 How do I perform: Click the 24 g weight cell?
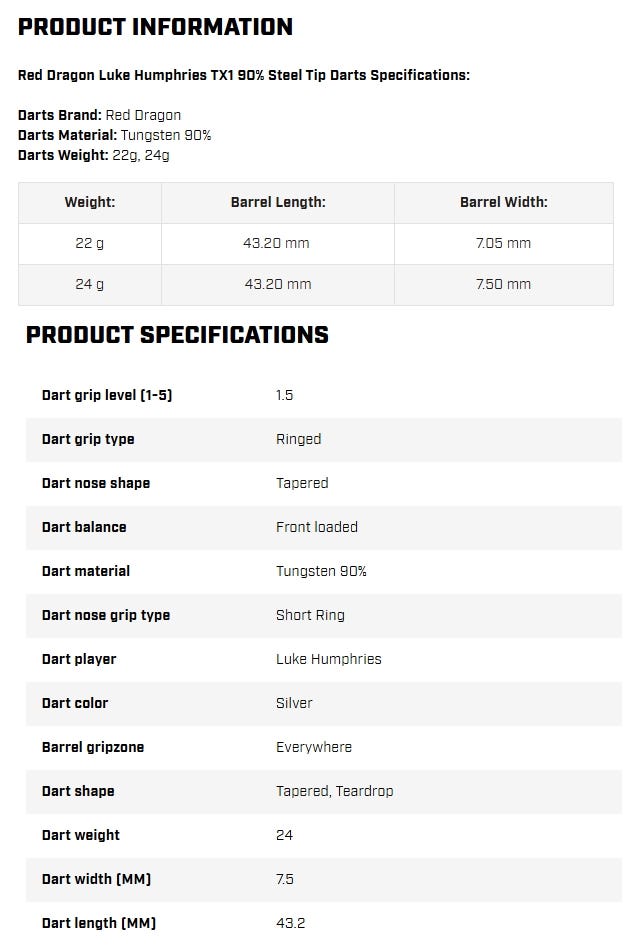pyautogui.click(x=90, y=284)
